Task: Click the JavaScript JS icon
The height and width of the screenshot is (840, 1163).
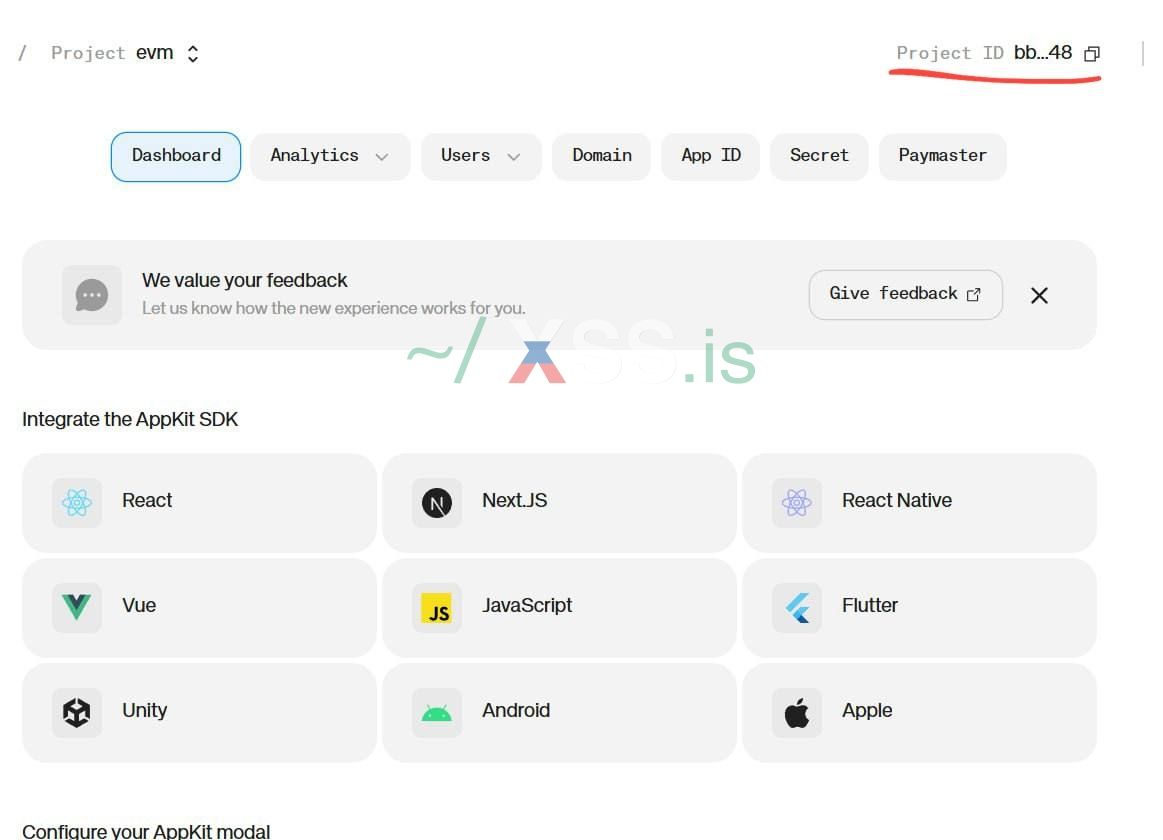Action: point(436,606)
